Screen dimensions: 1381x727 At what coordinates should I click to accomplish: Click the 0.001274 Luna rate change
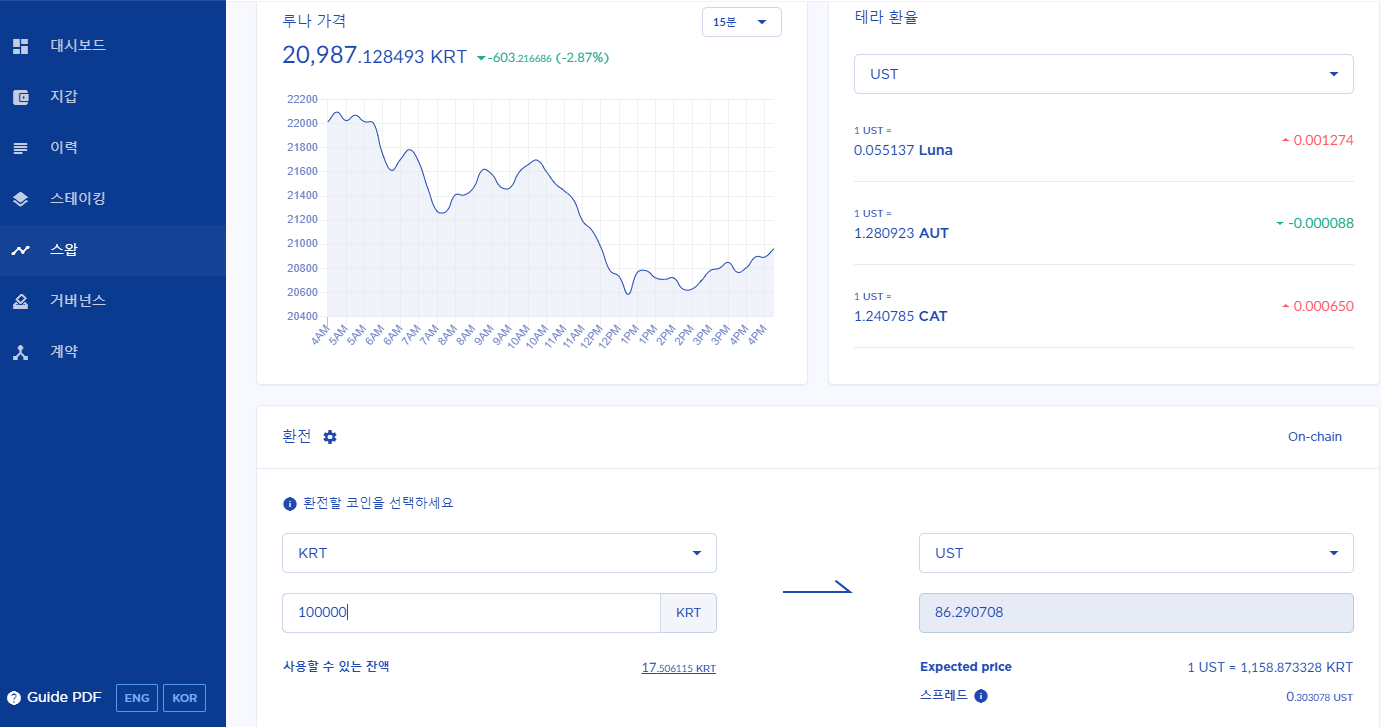click(1317, 141)
